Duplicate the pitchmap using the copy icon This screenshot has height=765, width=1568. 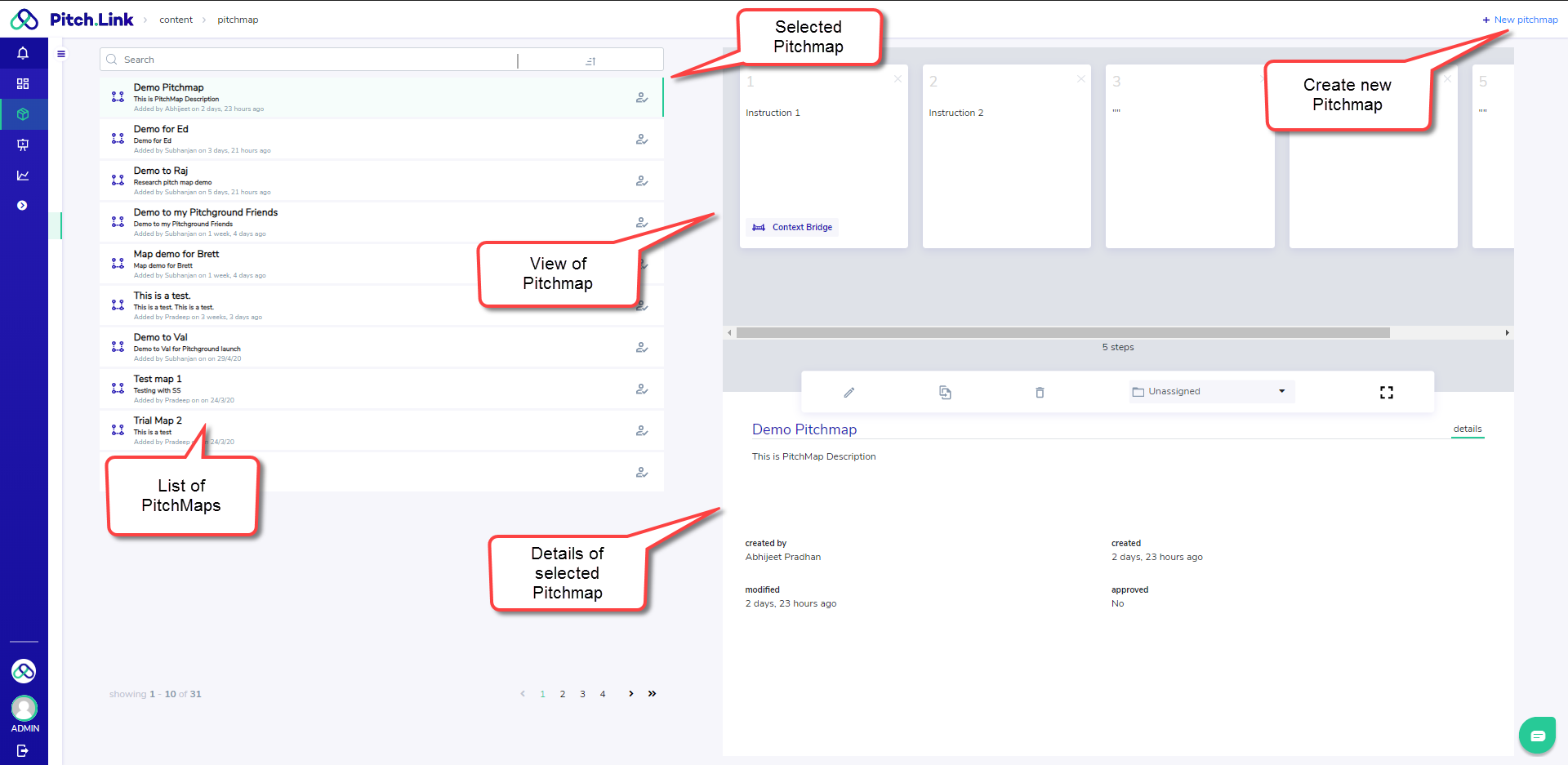[x=945, y=393]
